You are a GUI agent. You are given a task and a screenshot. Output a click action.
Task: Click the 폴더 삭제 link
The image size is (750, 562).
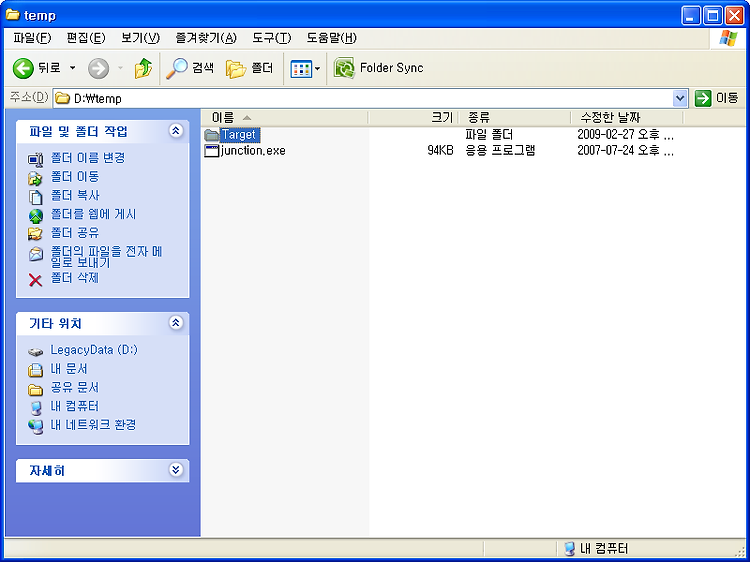[75, 278]
